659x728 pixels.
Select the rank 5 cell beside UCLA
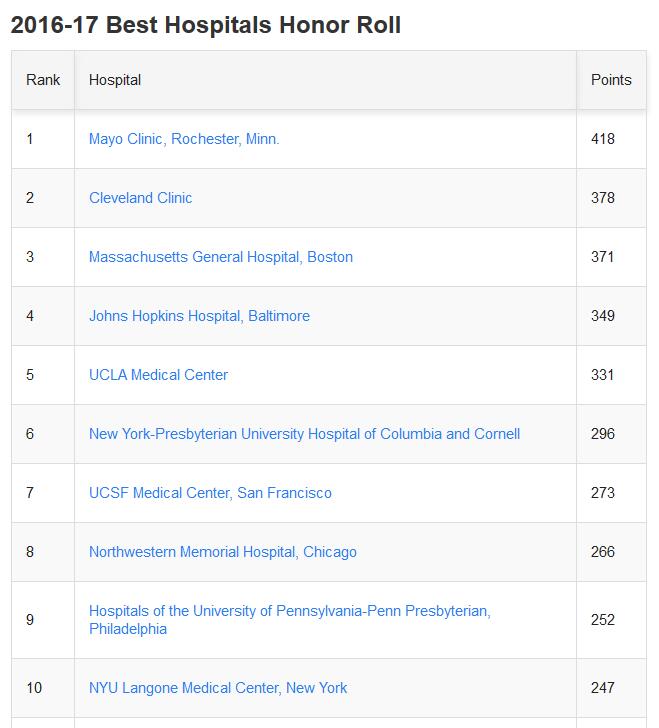(x=30, y=375)
